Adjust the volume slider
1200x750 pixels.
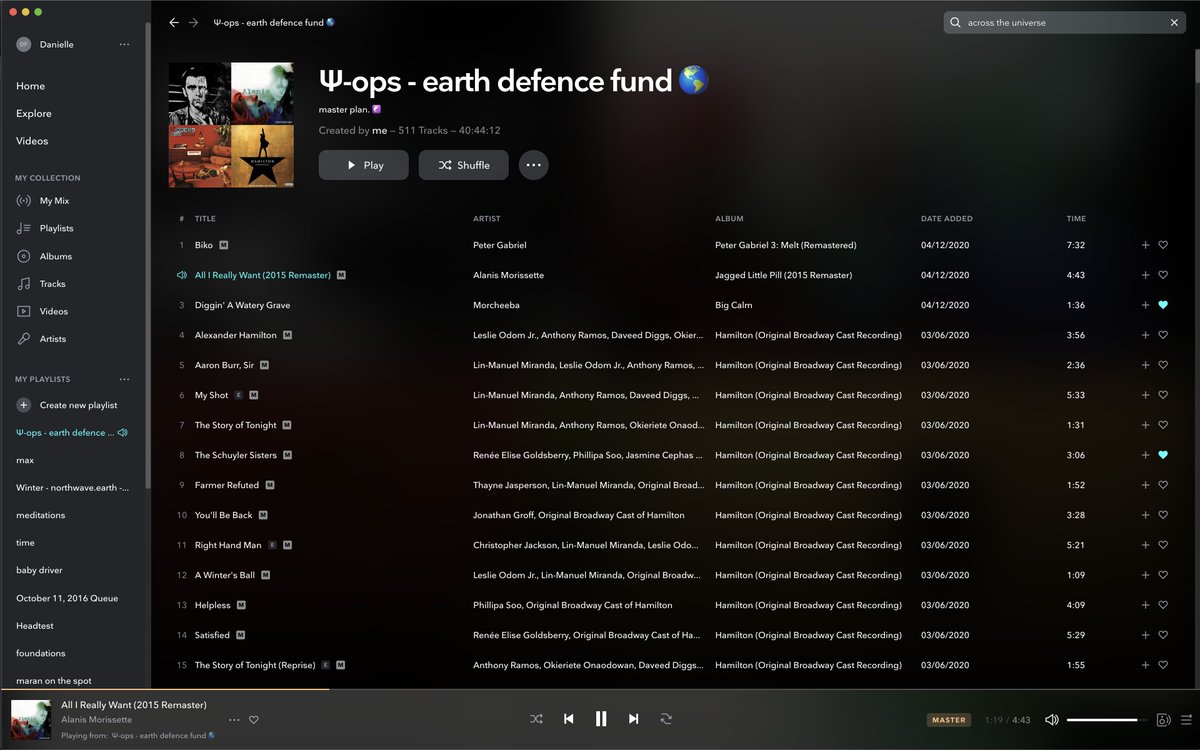[1107, 720]
